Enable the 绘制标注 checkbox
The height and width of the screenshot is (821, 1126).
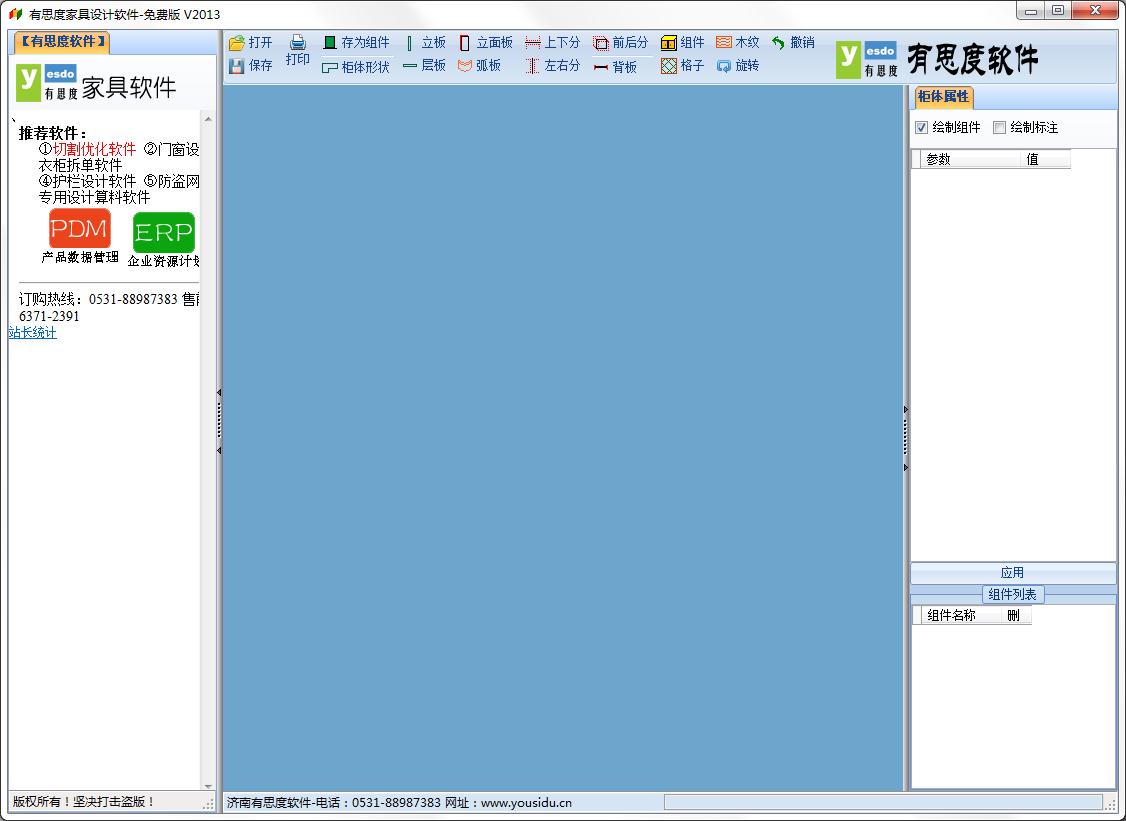[999, 128]
